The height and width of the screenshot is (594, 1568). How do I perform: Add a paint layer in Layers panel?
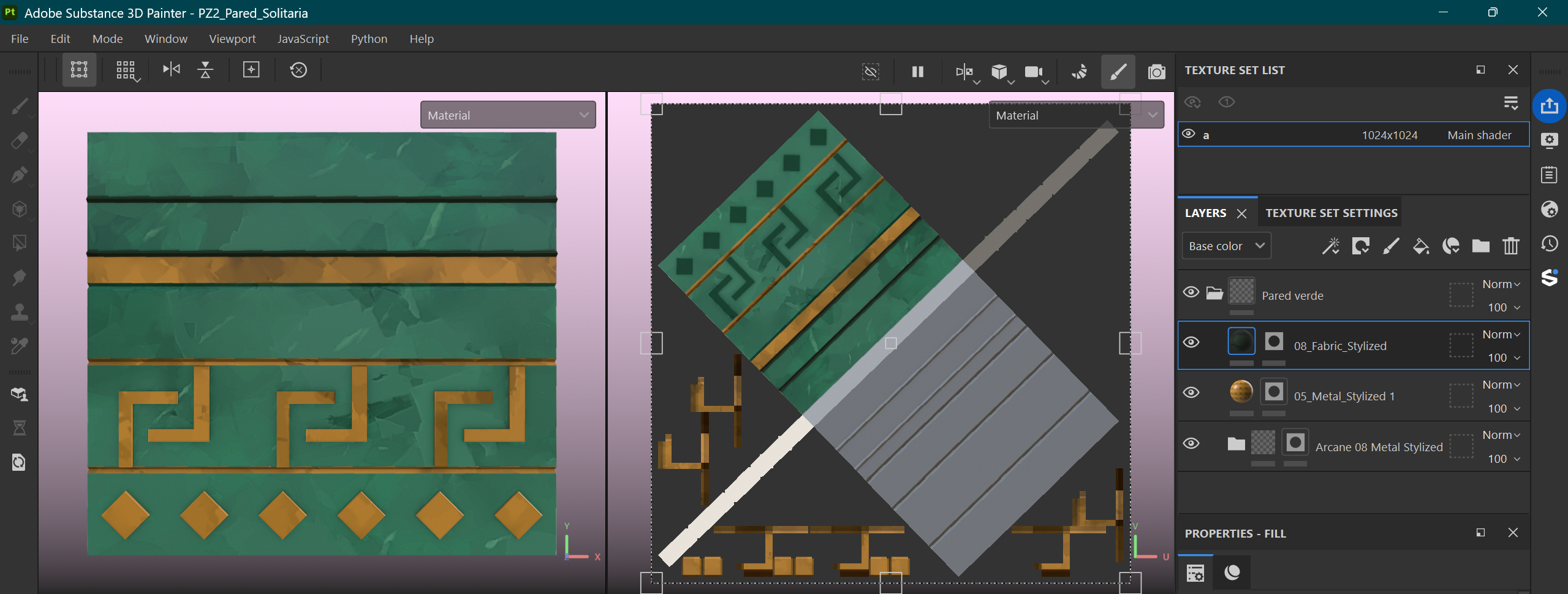click(1391, 246)
